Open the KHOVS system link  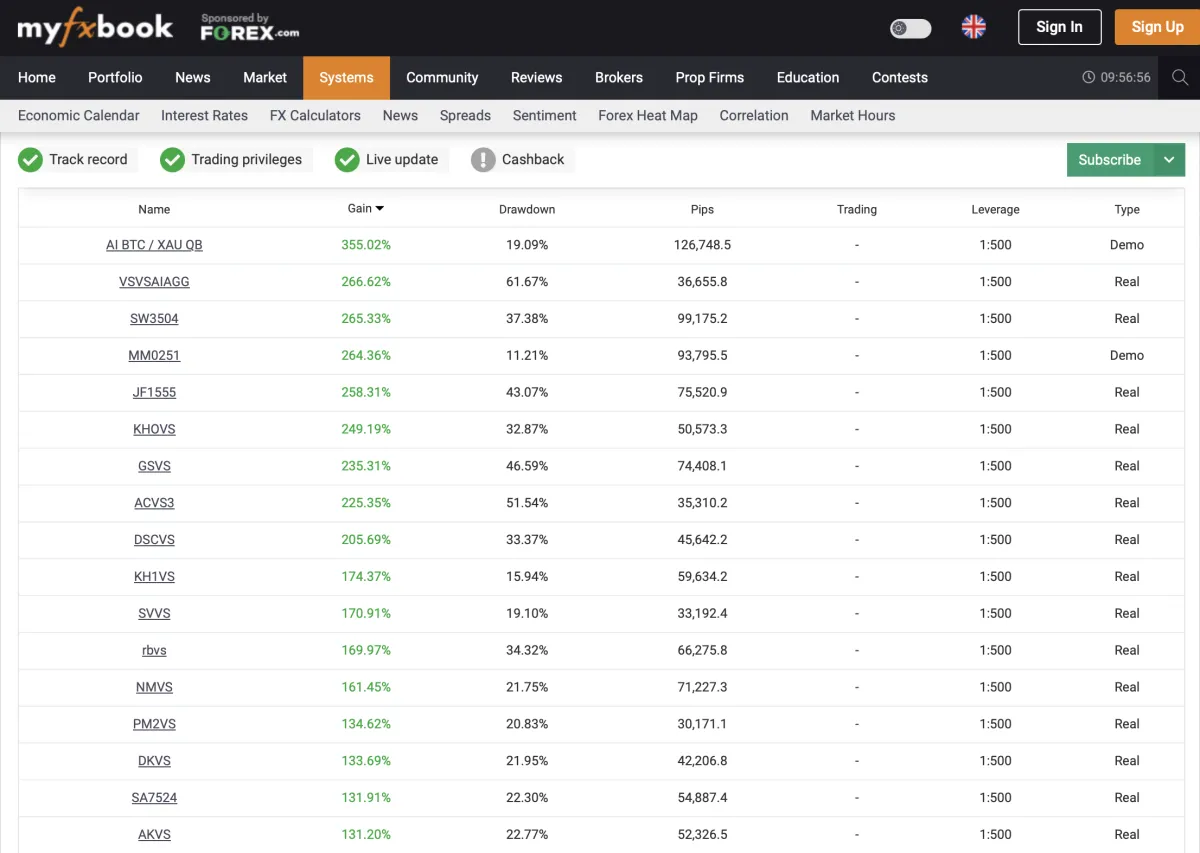pos(154,429)
